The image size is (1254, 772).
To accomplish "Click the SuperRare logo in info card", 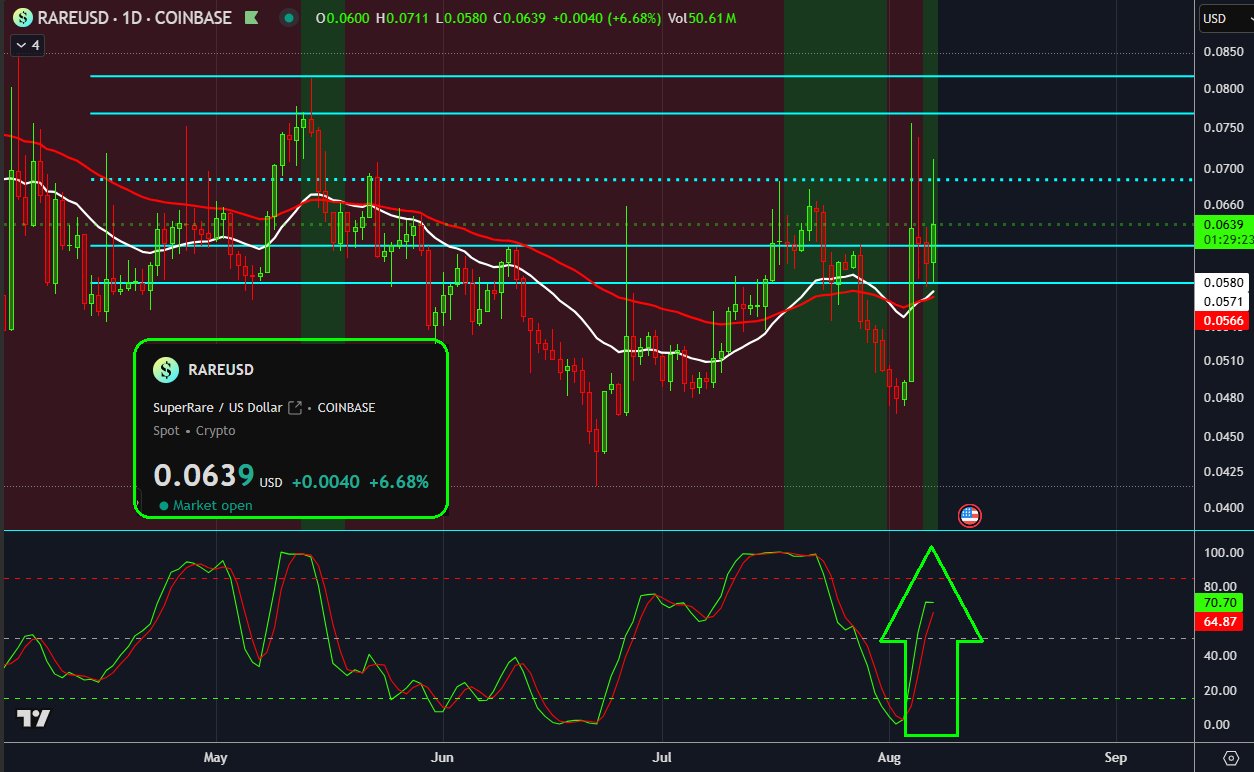I will [x=165, y=370].
